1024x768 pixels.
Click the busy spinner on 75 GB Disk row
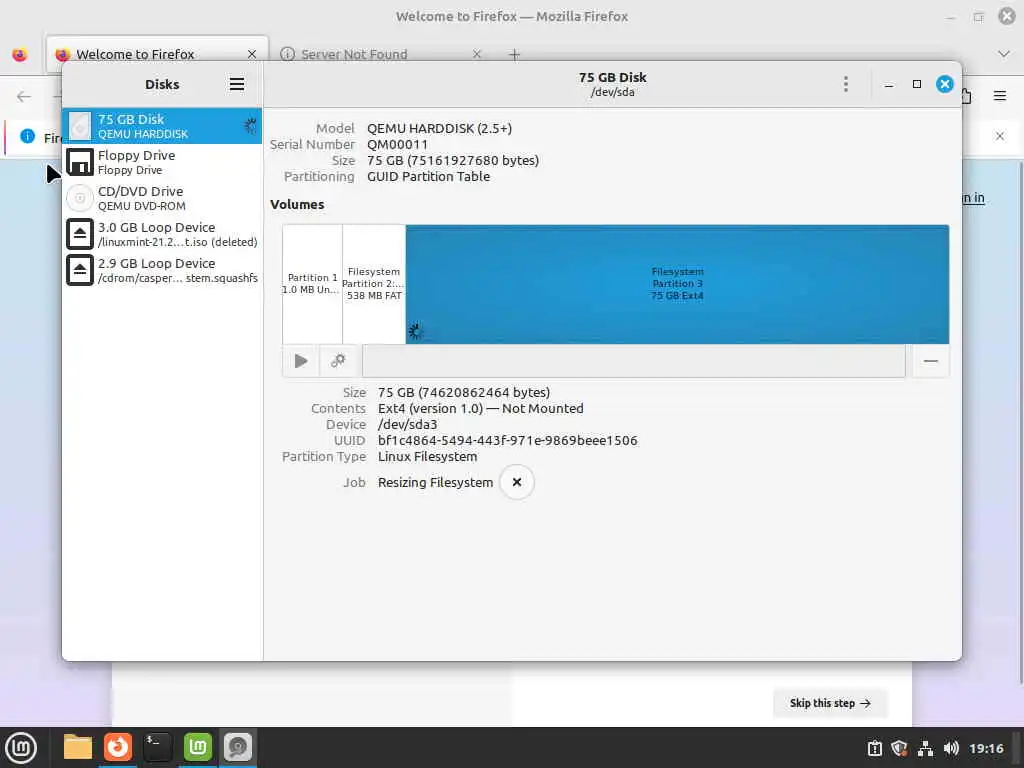250,125
